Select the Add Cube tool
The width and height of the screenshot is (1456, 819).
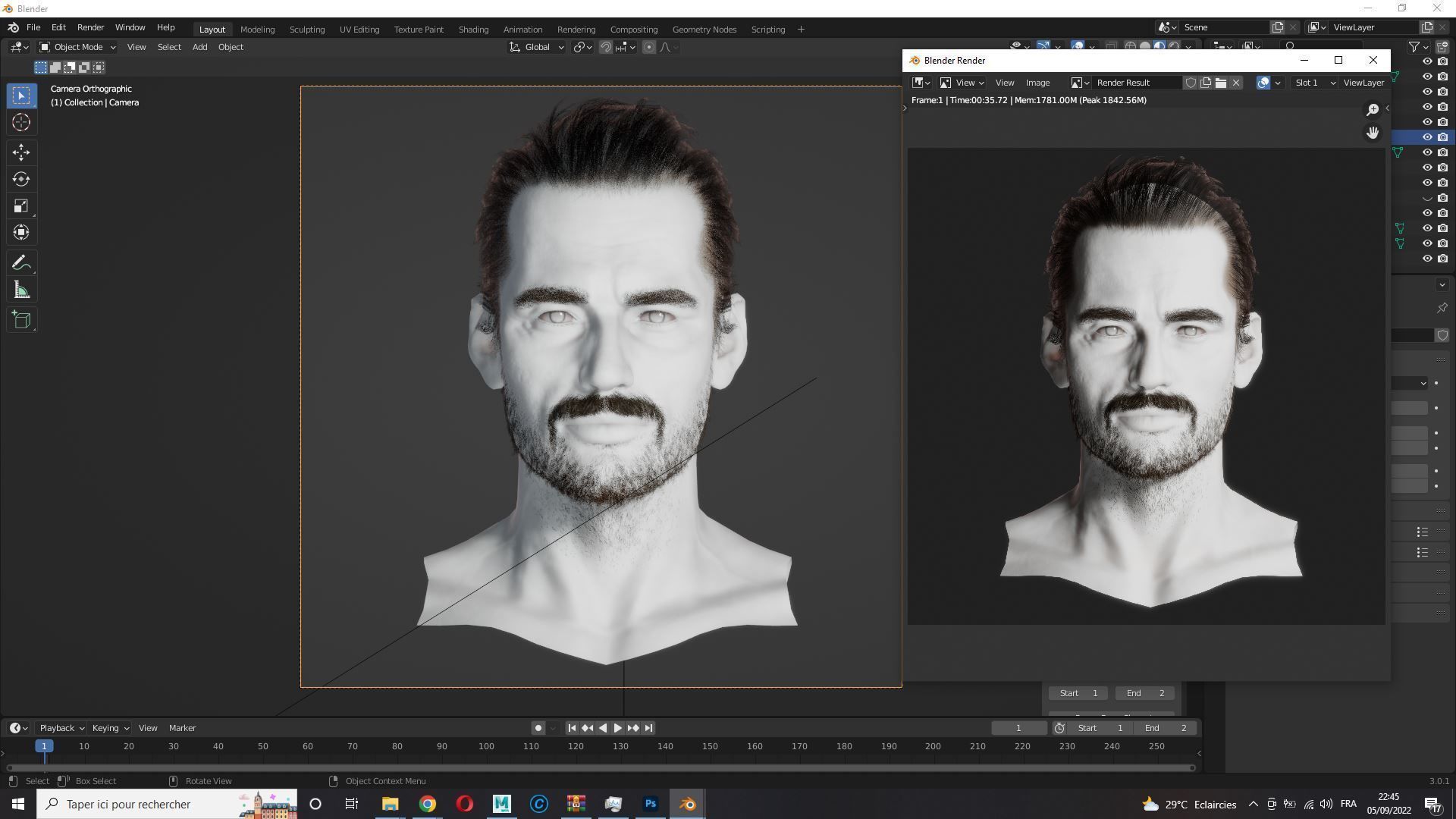tap(21, 320)
